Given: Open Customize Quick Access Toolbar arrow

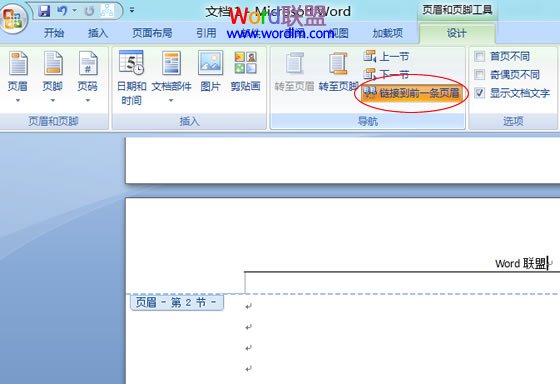Looking at the screenshot, I should (132, 11).
